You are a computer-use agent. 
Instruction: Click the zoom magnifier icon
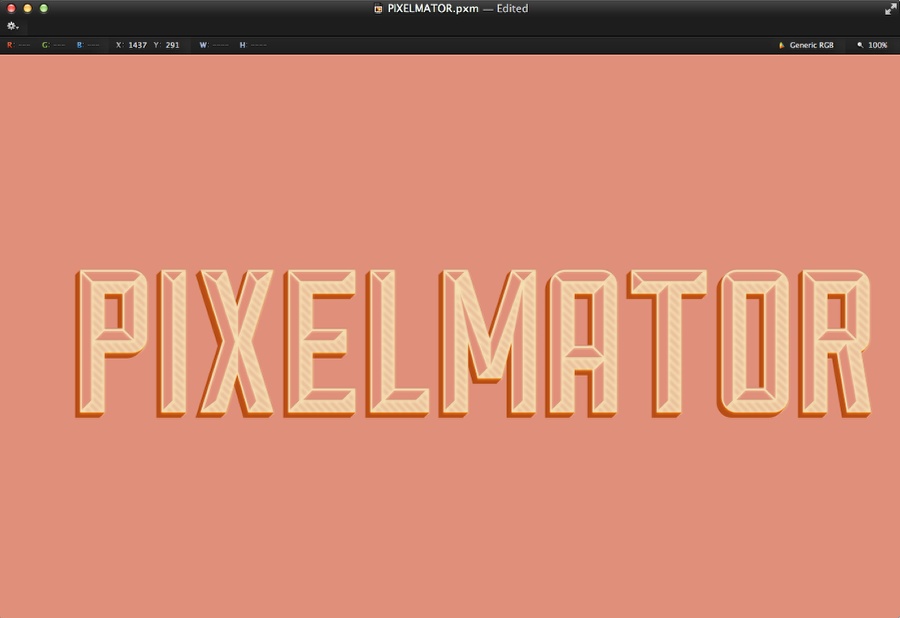point(860,45)
